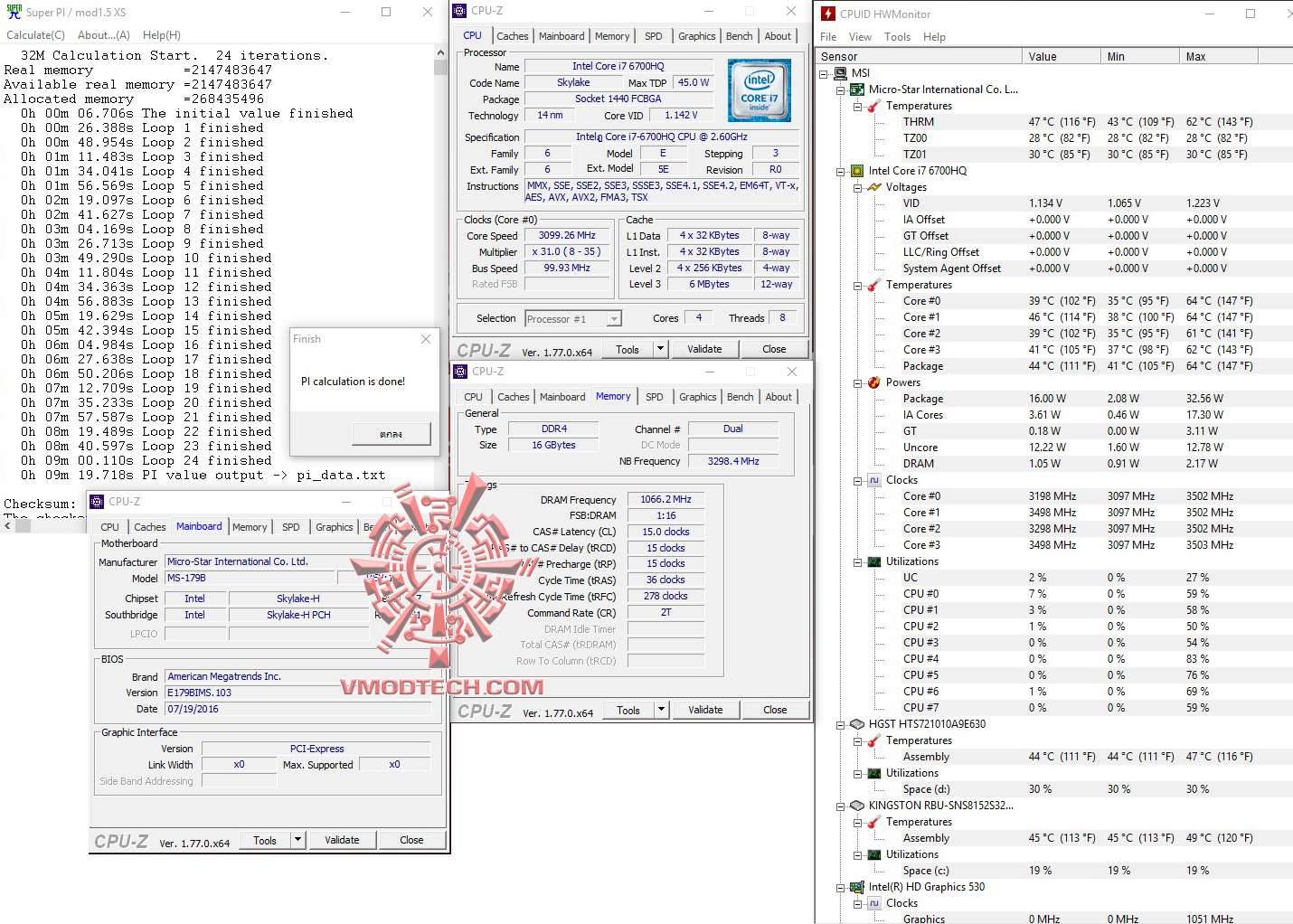The height and width of the screenshot is (924, 1293).
Task: Switch to SPD tab in top CPU-Z window
Action: (x=653, y=36)
